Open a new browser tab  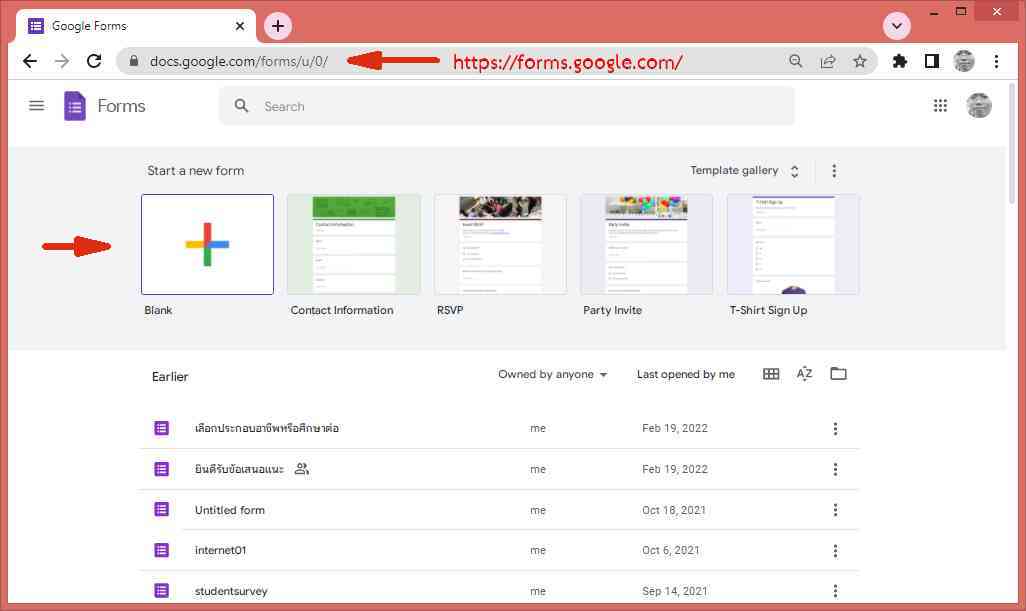coord(278,25)
